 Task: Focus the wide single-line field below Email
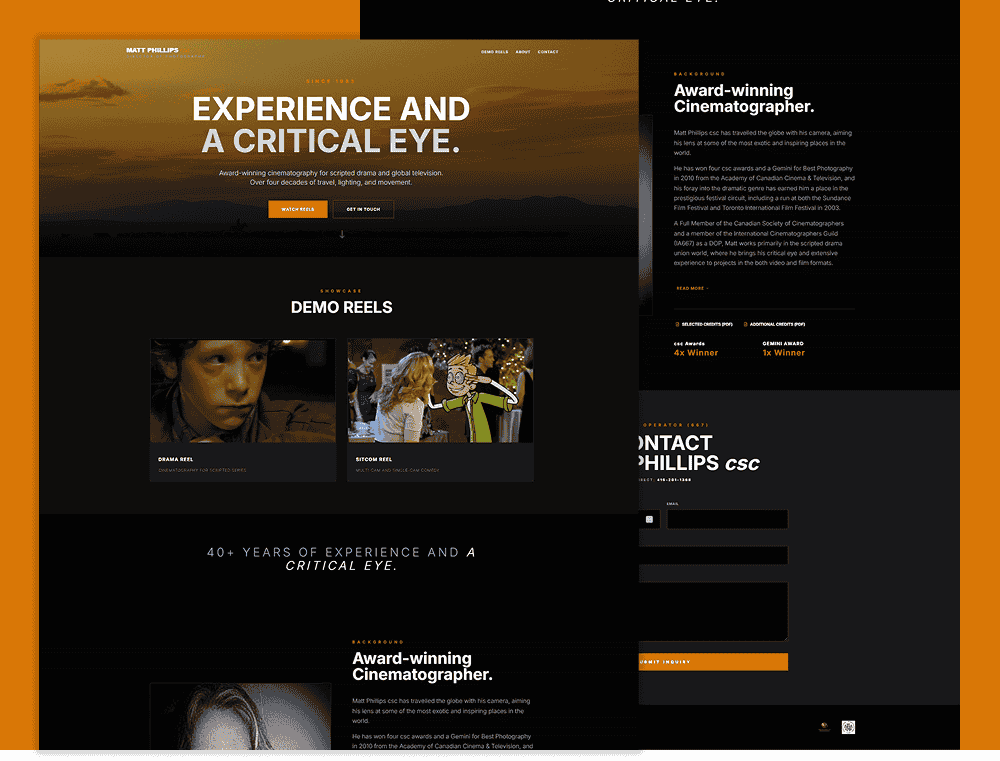713,555
